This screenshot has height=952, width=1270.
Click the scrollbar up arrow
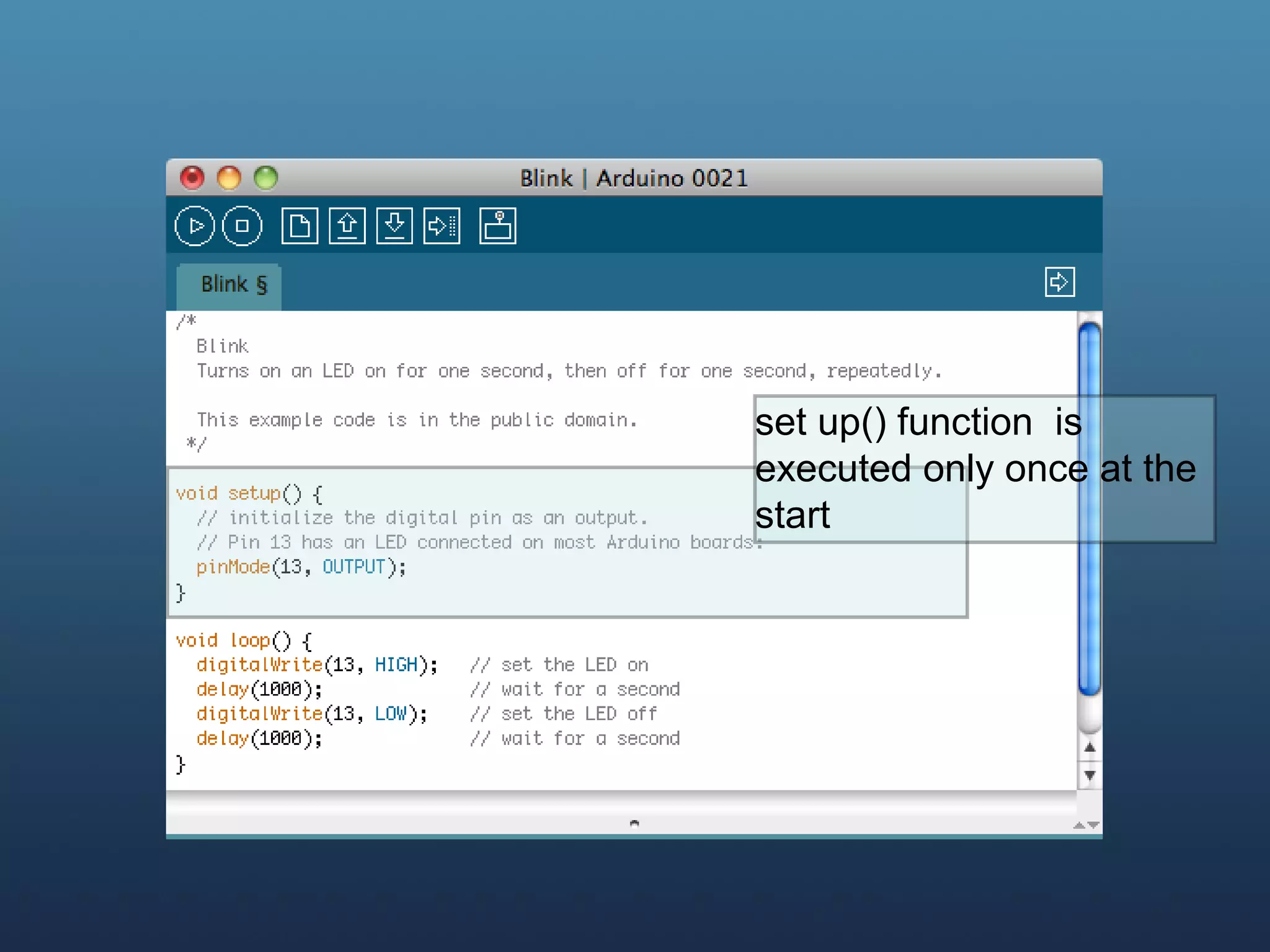1090,747
